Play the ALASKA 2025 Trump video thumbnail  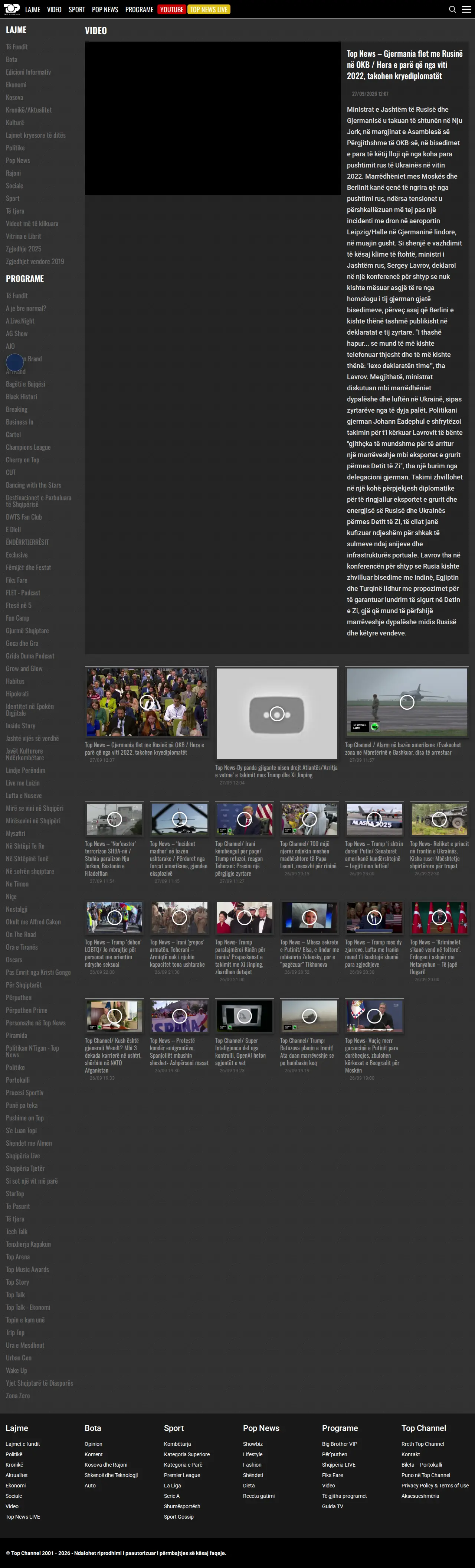pyautogui.click(x=374, y=819)
